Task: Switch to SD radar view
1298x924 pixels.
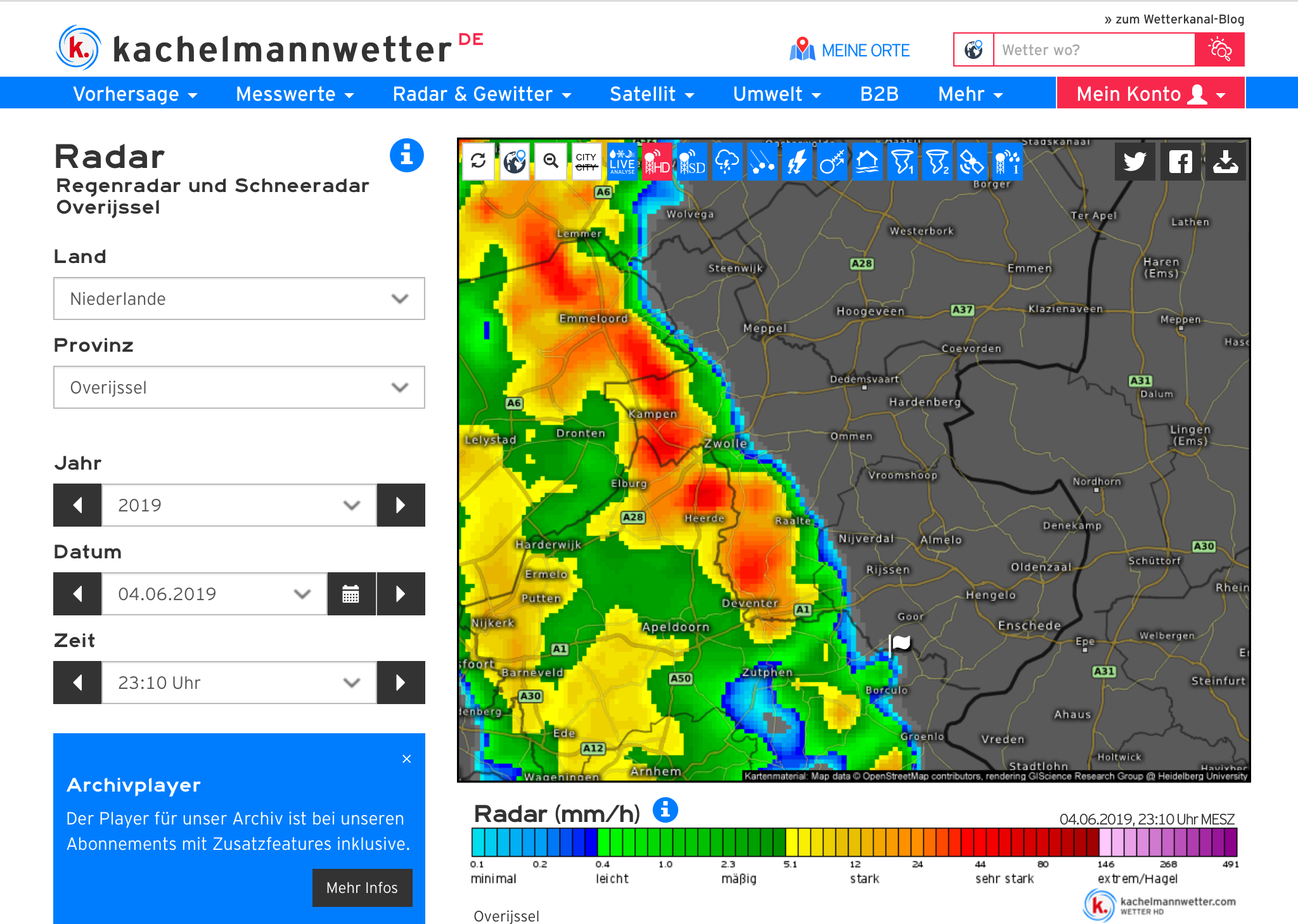Action: pyautogui.click(x=692, y=162)
